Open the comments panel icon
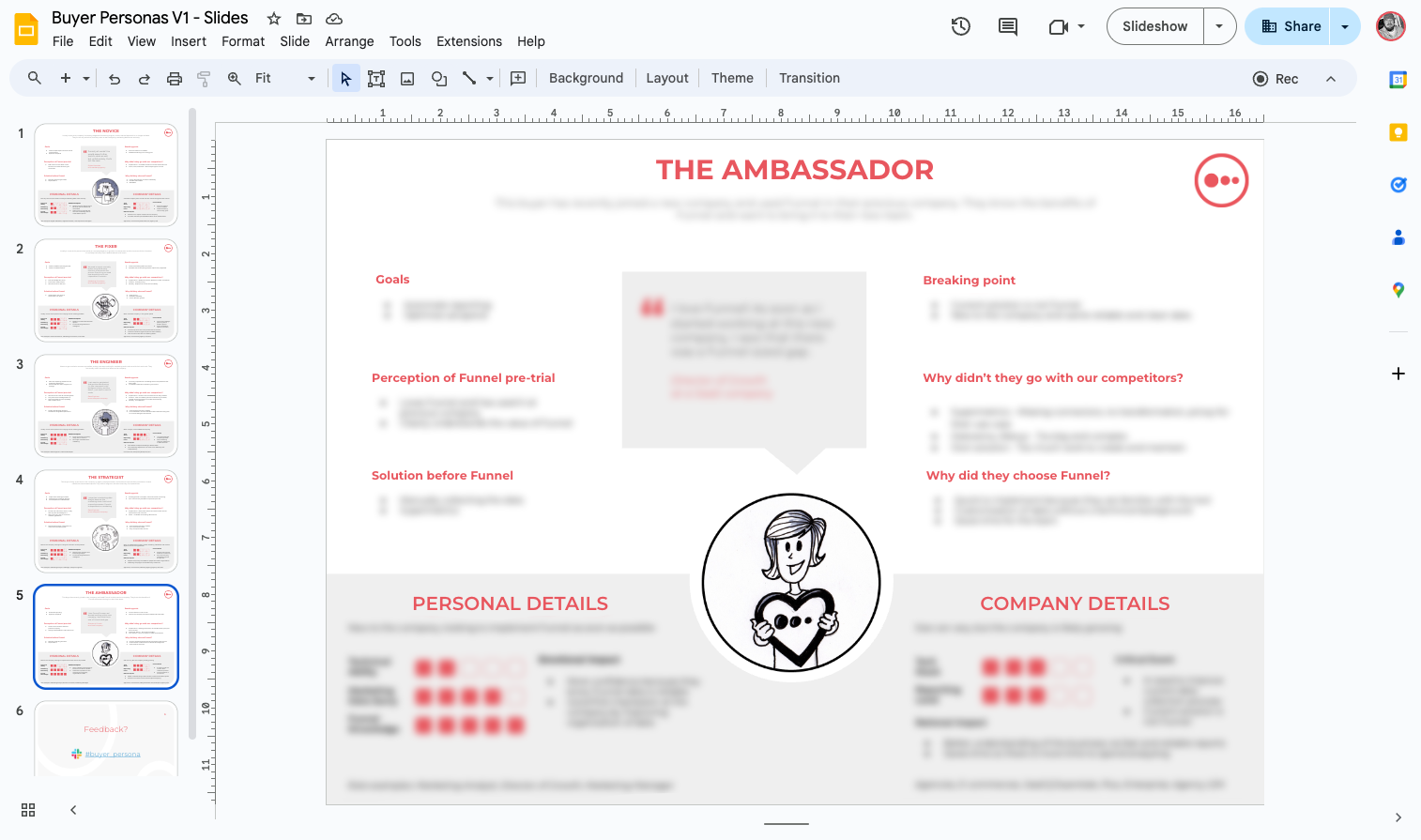The image size is (1421, 840). pyautogui.click(x=1008, y=26)
